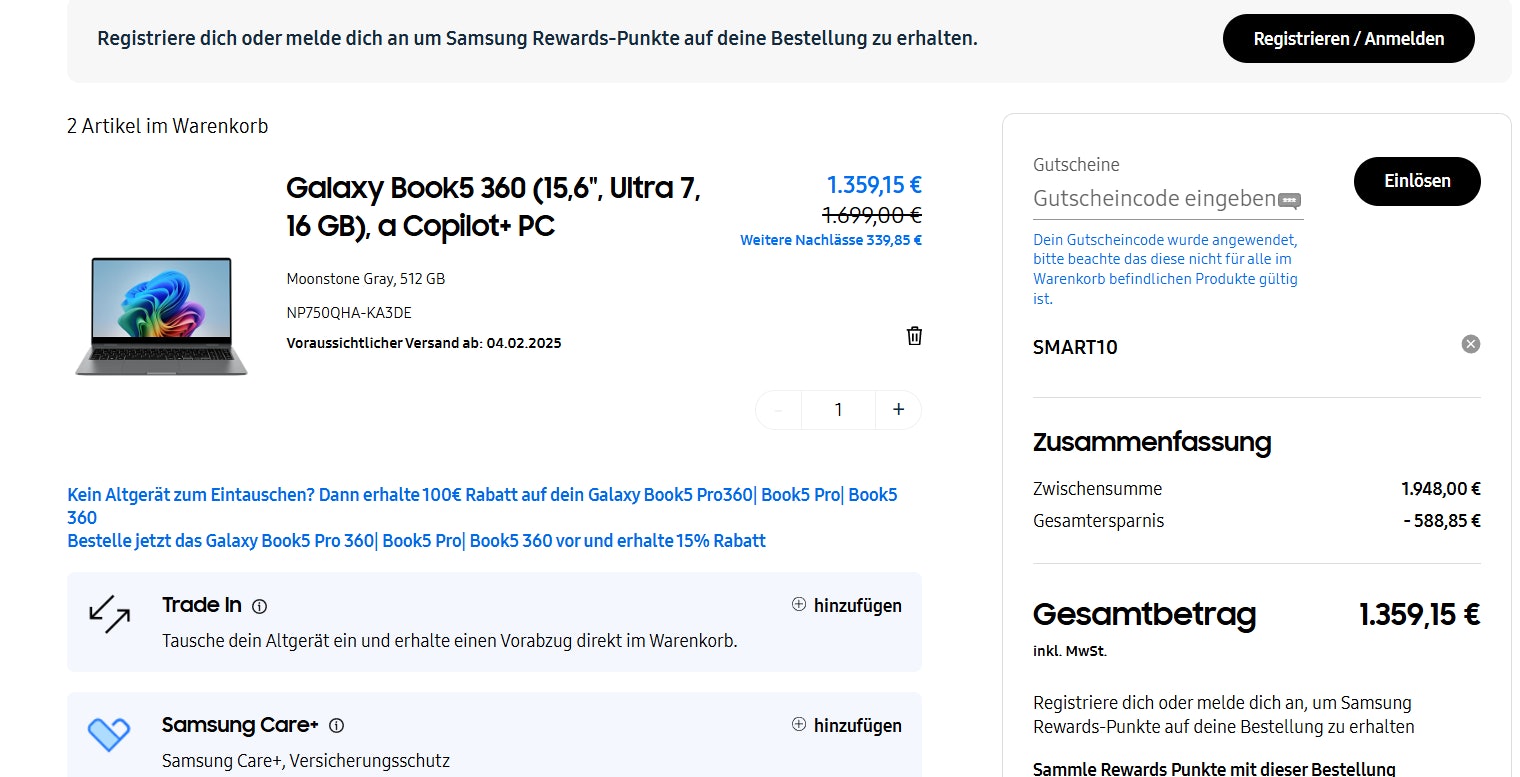
Task: Add Trade In via hinzufügen
Action: [x=846, y=605]
